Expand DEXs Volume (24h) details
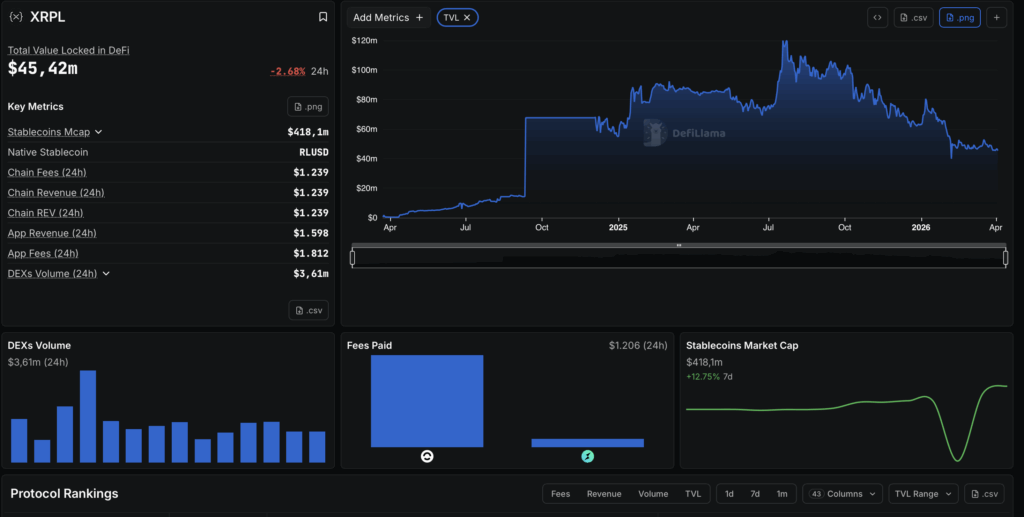Image resolution: width=1024 pixels, height=517 pixels. tap(106, 274)
